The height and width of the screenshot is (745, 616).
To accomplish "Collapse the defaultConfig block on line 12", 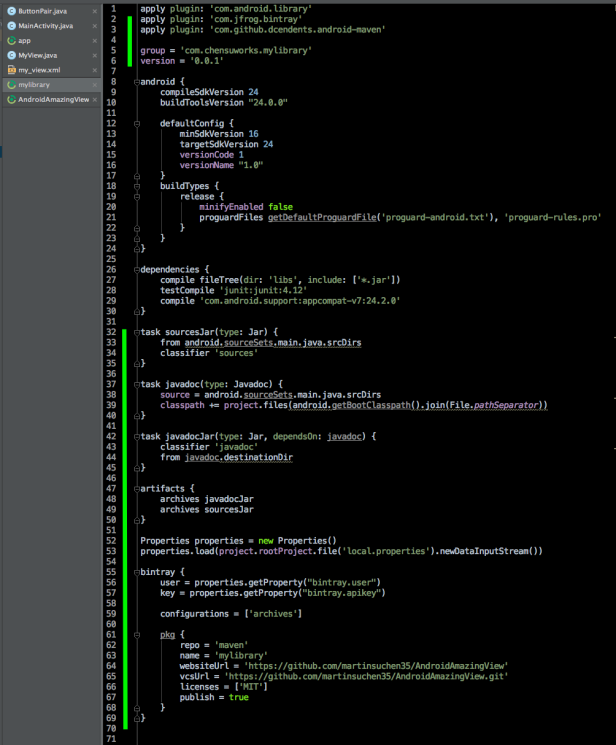I will coord(137,124).
